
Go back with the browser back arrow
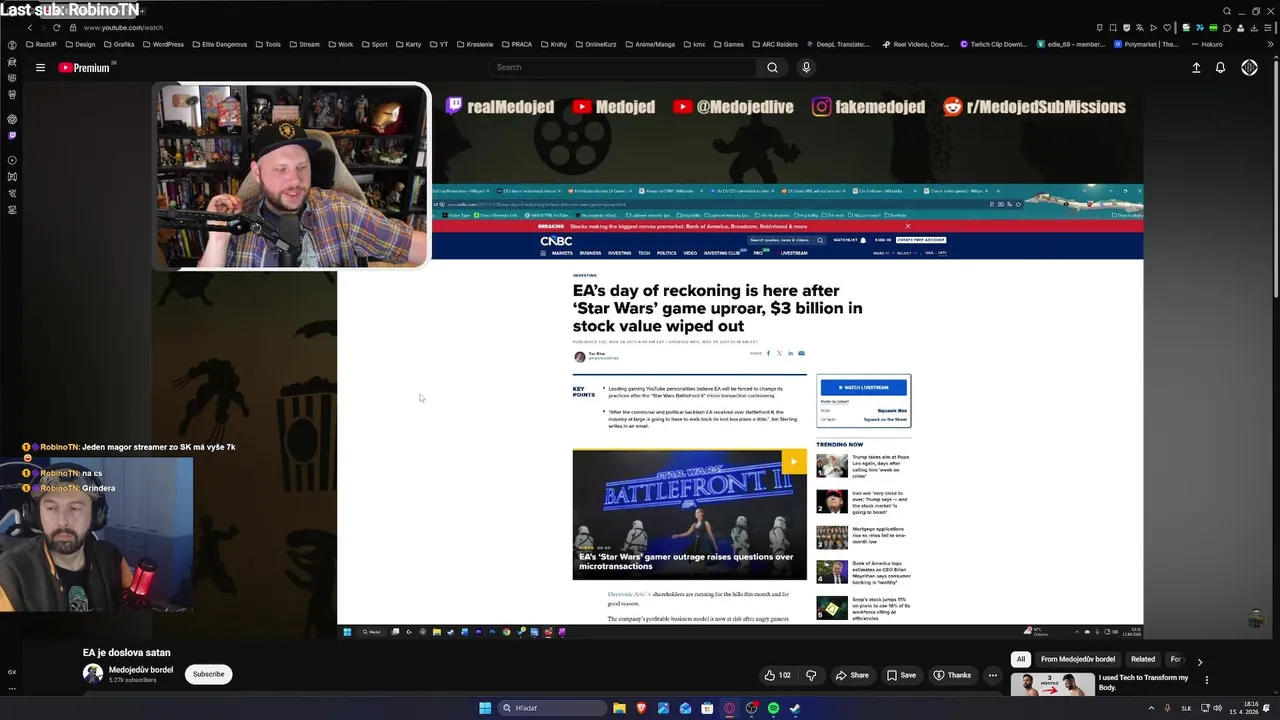(x=30, y=27)
